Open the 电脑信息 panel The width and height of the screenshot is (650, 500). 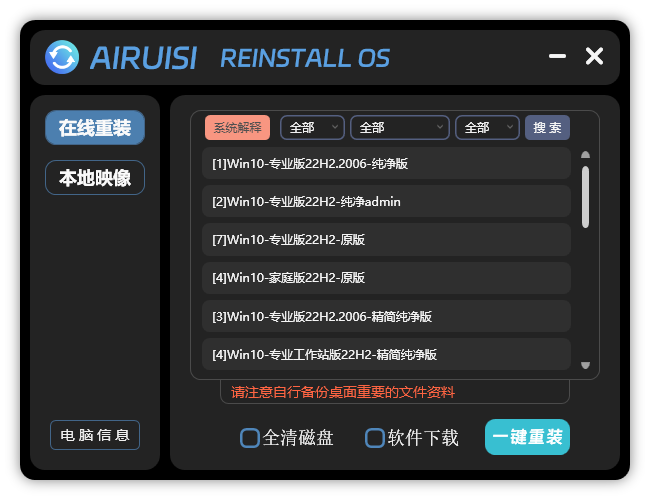point(95,435)
